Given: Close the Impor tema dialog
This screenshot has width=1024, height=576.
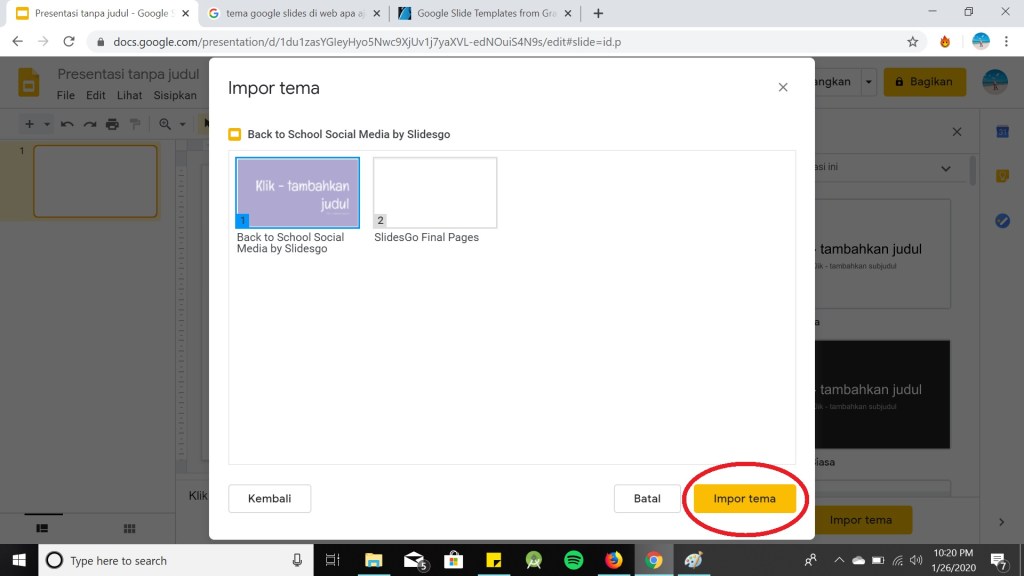Looking at the screenshot, I should pos(783,88).
